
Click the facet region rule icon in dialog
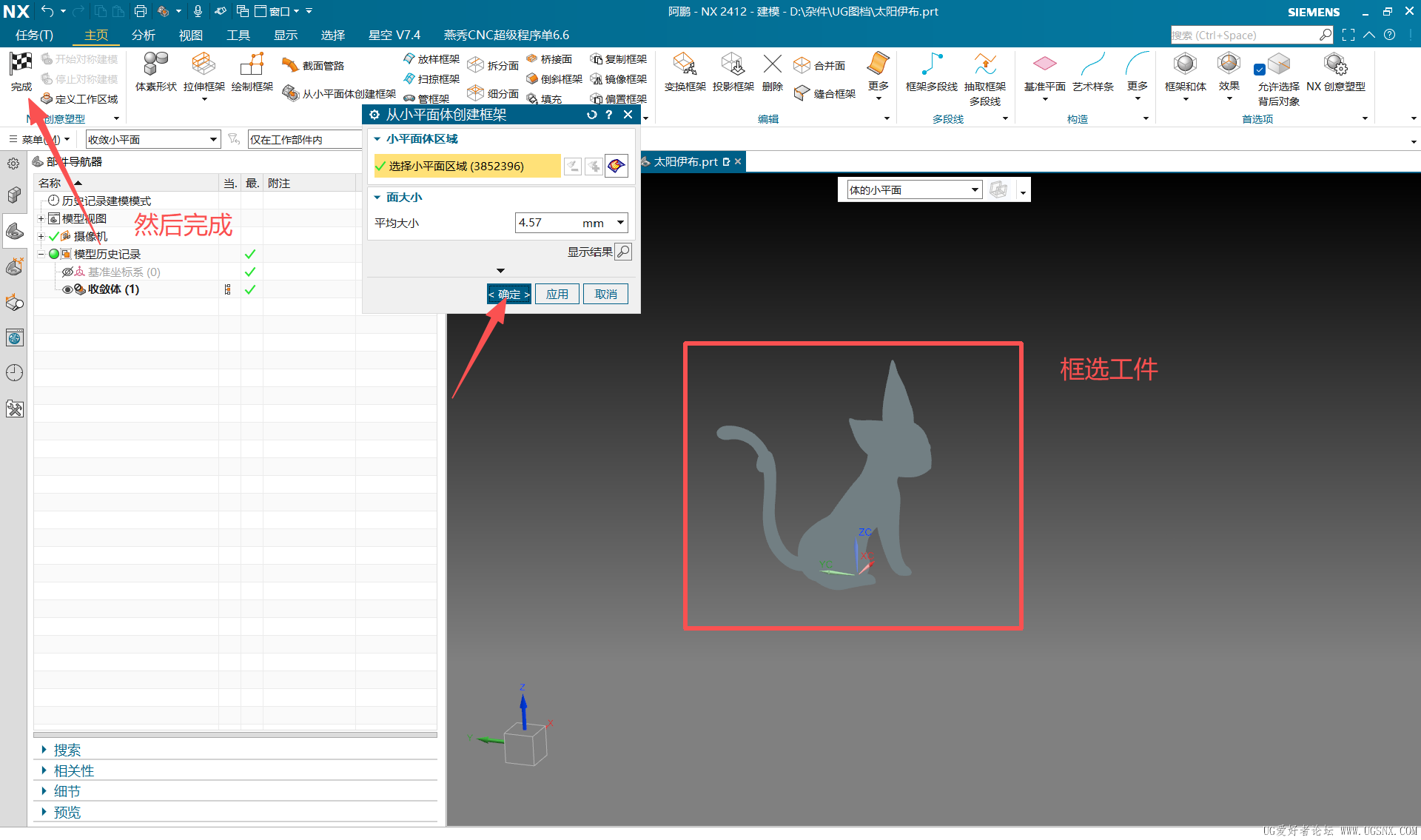(x=616, y=167)
